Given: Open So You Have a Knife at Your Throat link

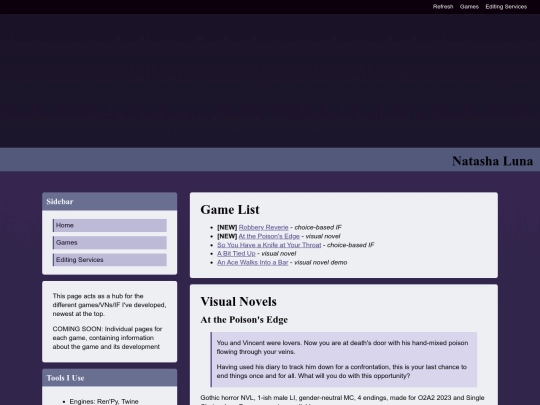Looking at the screenshot, I should [x=269, y=245].
